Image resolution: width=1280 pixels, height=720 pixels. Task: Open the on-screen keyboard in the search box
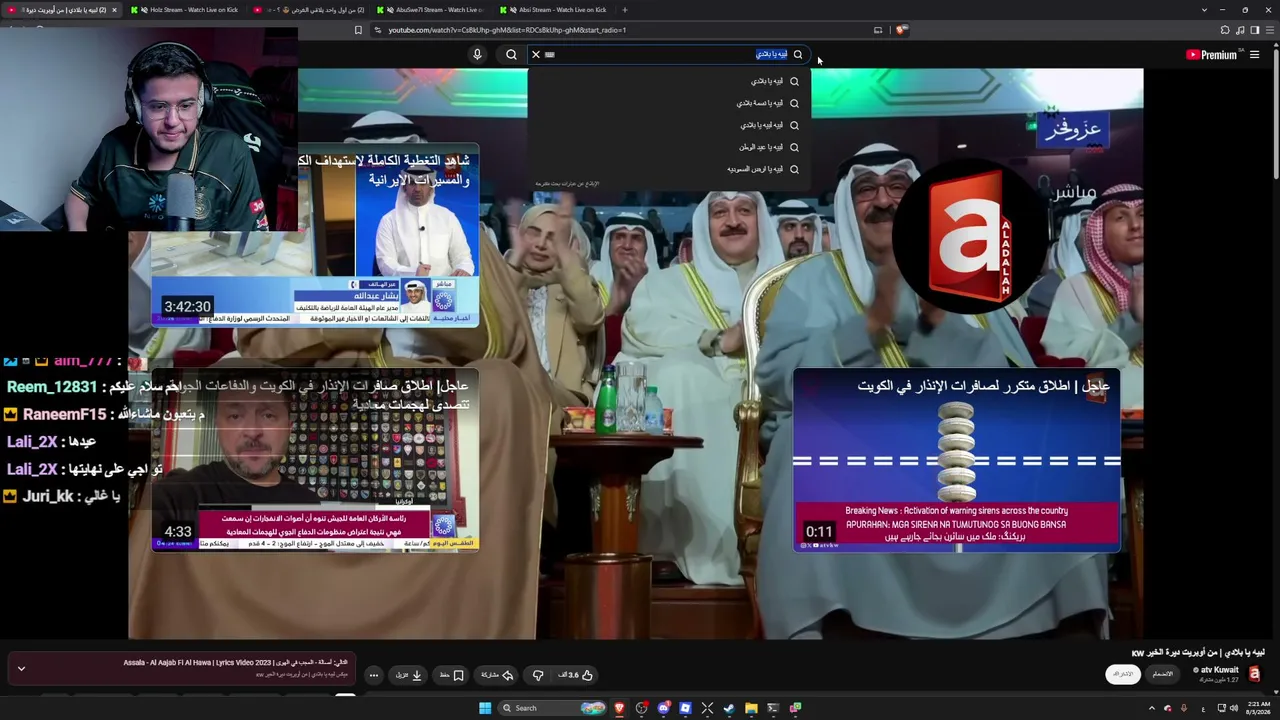[x=550, y=54]
